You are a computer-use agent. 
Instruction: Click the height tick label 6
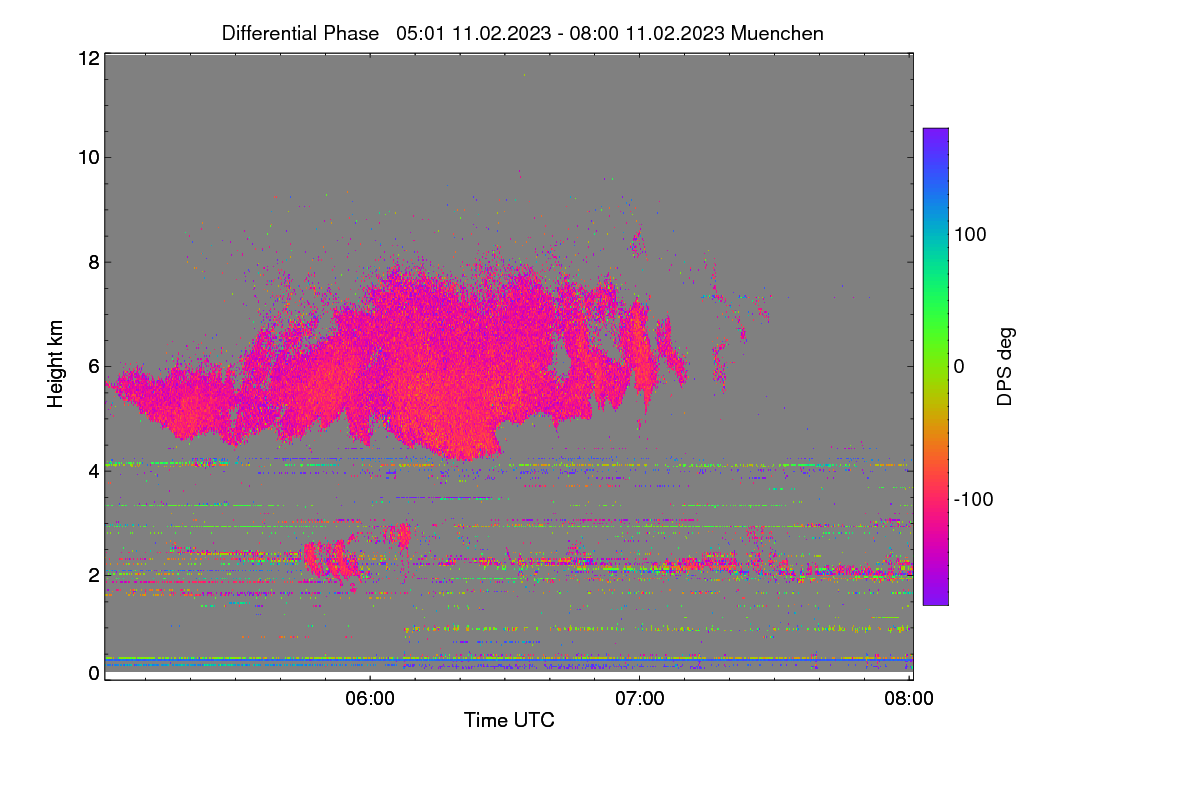[x=94, y=366]
